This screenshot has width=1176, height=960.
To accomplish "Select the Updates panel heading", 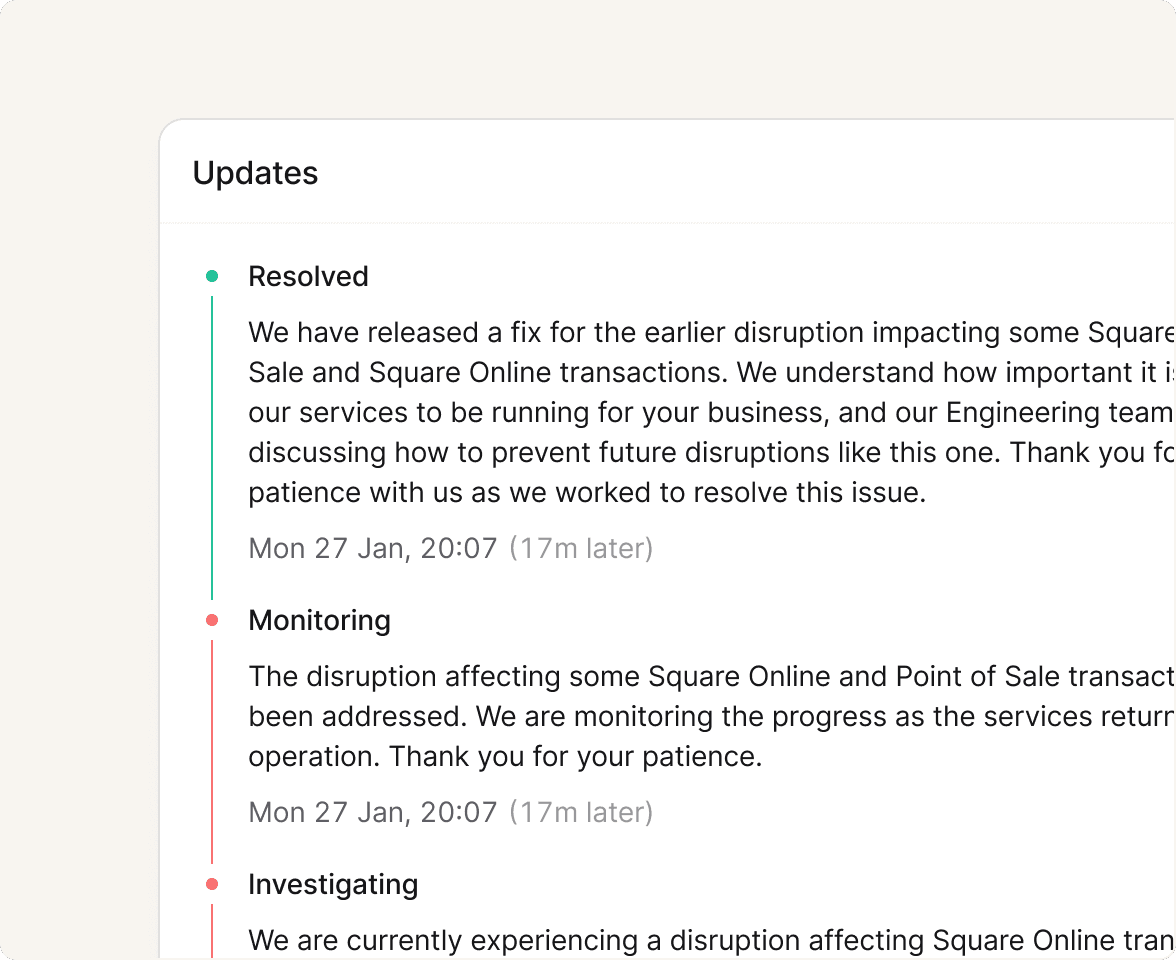I will pyautogui.click(x=255, y=173).
